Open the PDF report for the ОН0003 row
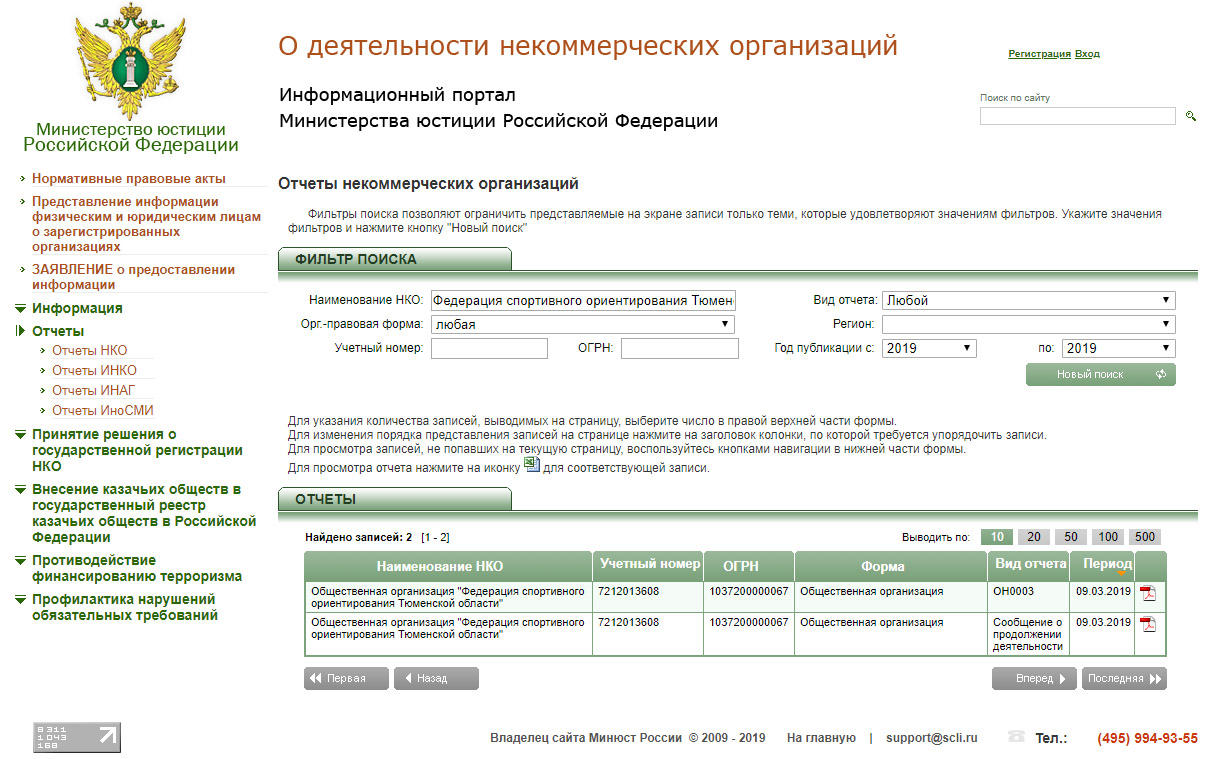Viewport: 1224px width, 759px height. [x=1148, y=593]
